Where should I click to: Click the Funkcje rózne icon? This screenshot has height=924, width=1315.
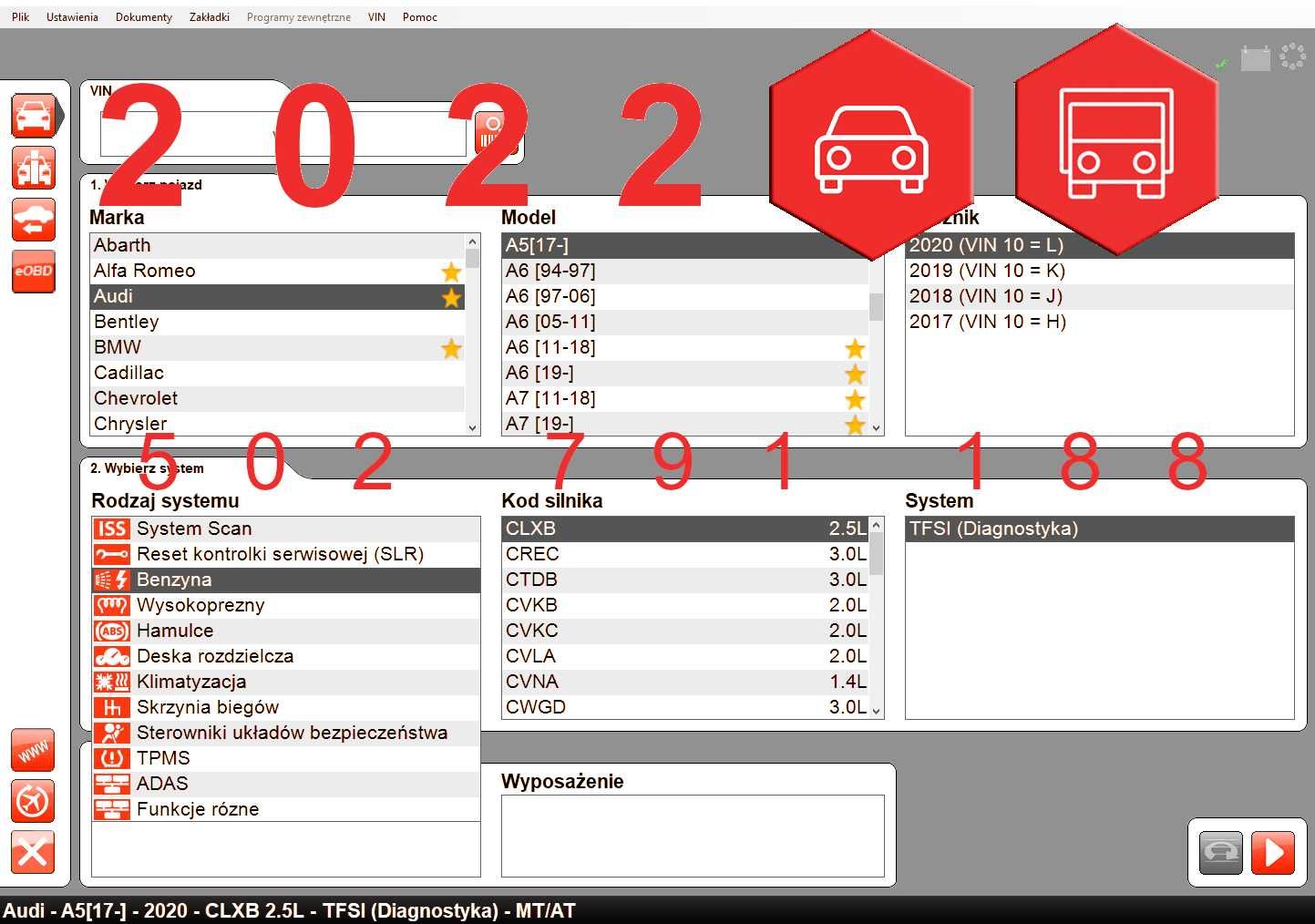[x=112, y=809]
